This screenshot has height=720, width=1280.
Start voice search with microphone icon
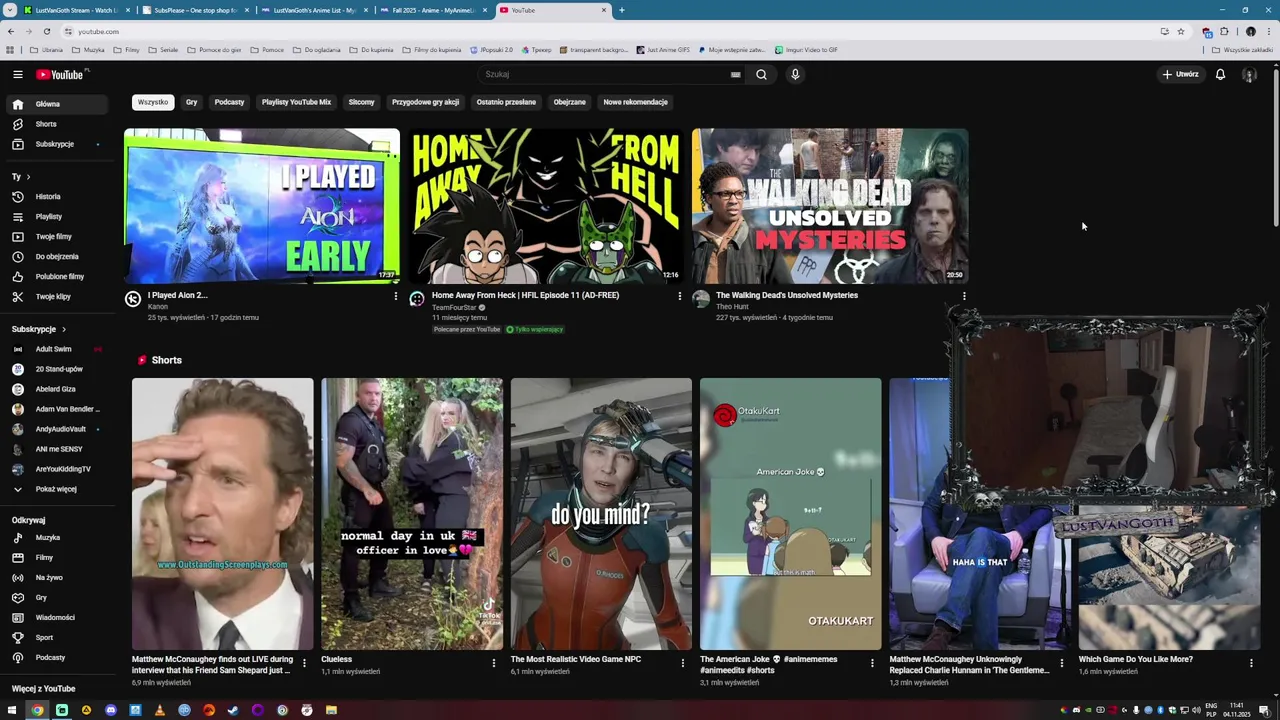coord(795,74)
